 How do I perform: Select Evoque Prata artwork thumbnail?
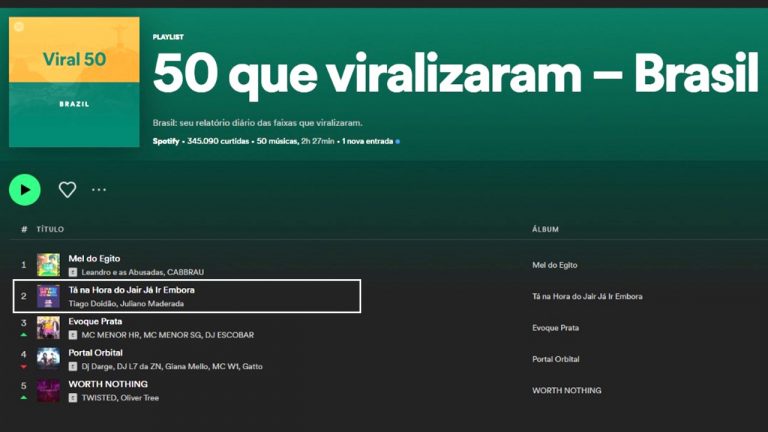coord(48,328)
